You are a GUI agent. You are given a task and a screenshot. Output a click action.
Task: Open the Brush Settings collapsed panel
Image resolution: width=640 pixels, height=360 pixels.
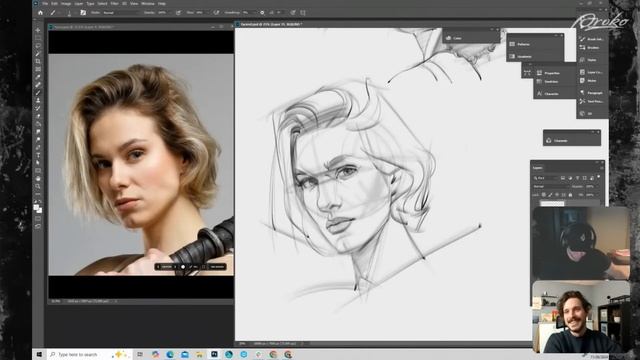coord(591,39)
